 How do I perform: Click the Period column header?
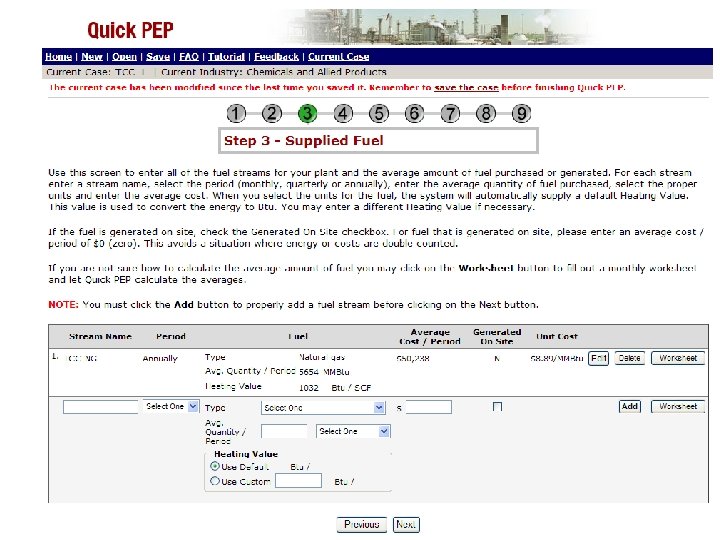170,337
